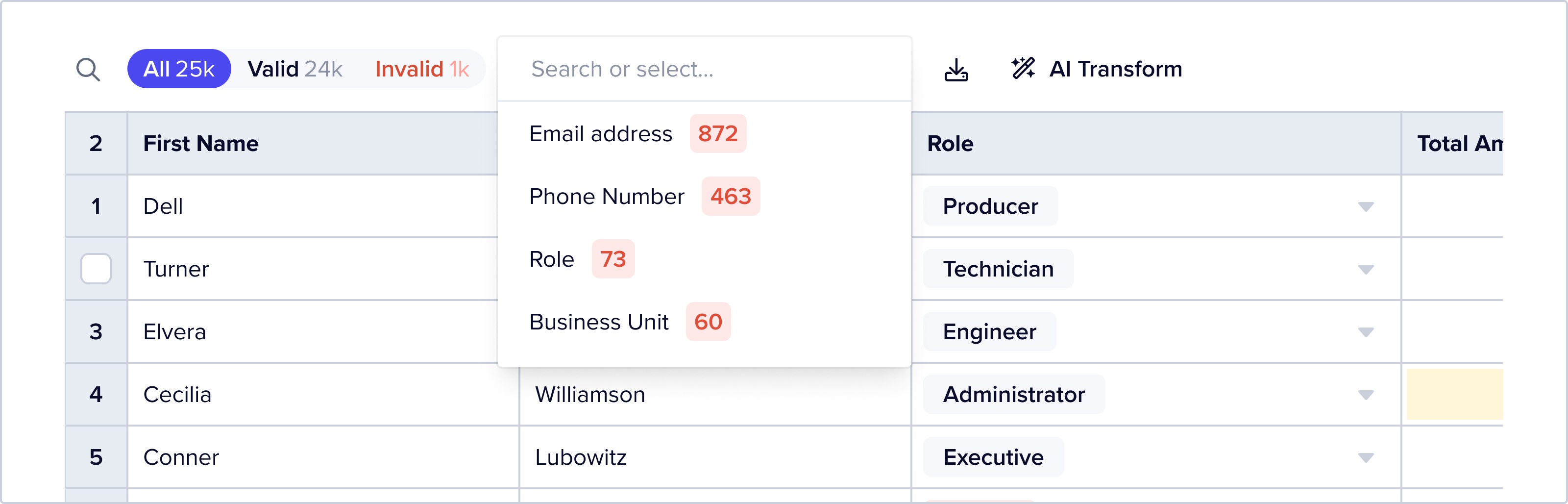1568x504 pixels.
Task: Focus the Search or select input field
Action: pyautogui.click(x=704, y=70)
